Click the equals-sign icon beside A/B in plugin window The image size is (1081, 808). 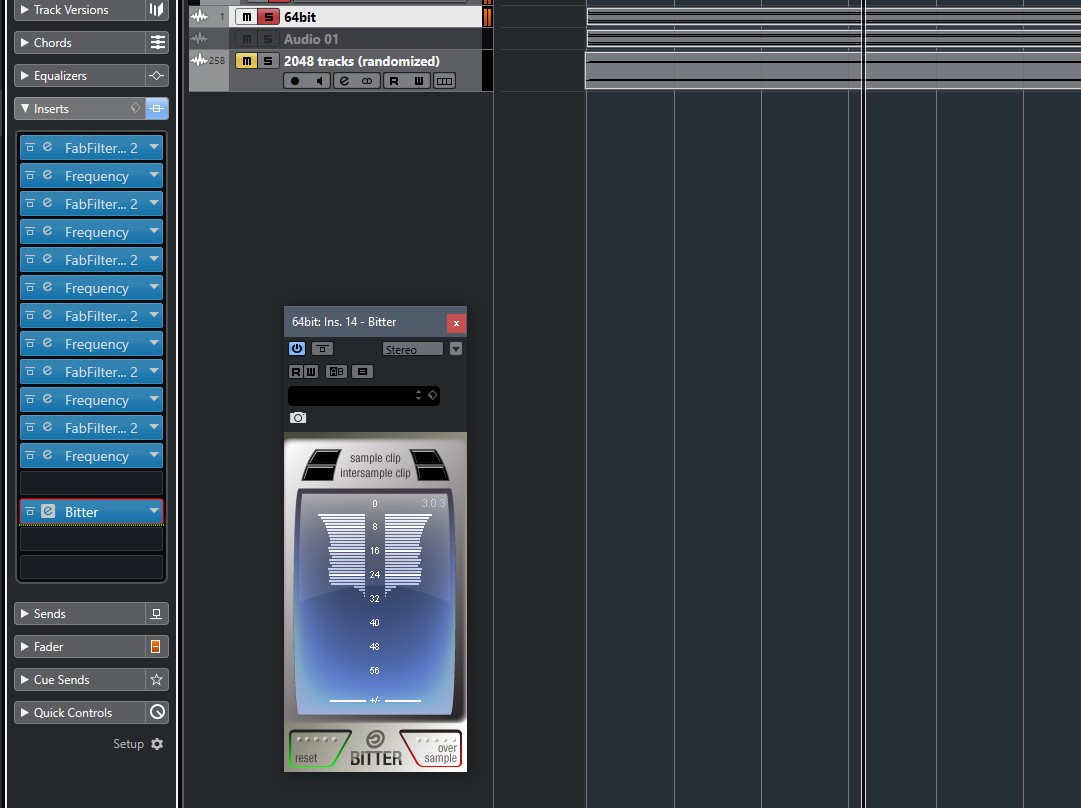click(x=363, y=372)
